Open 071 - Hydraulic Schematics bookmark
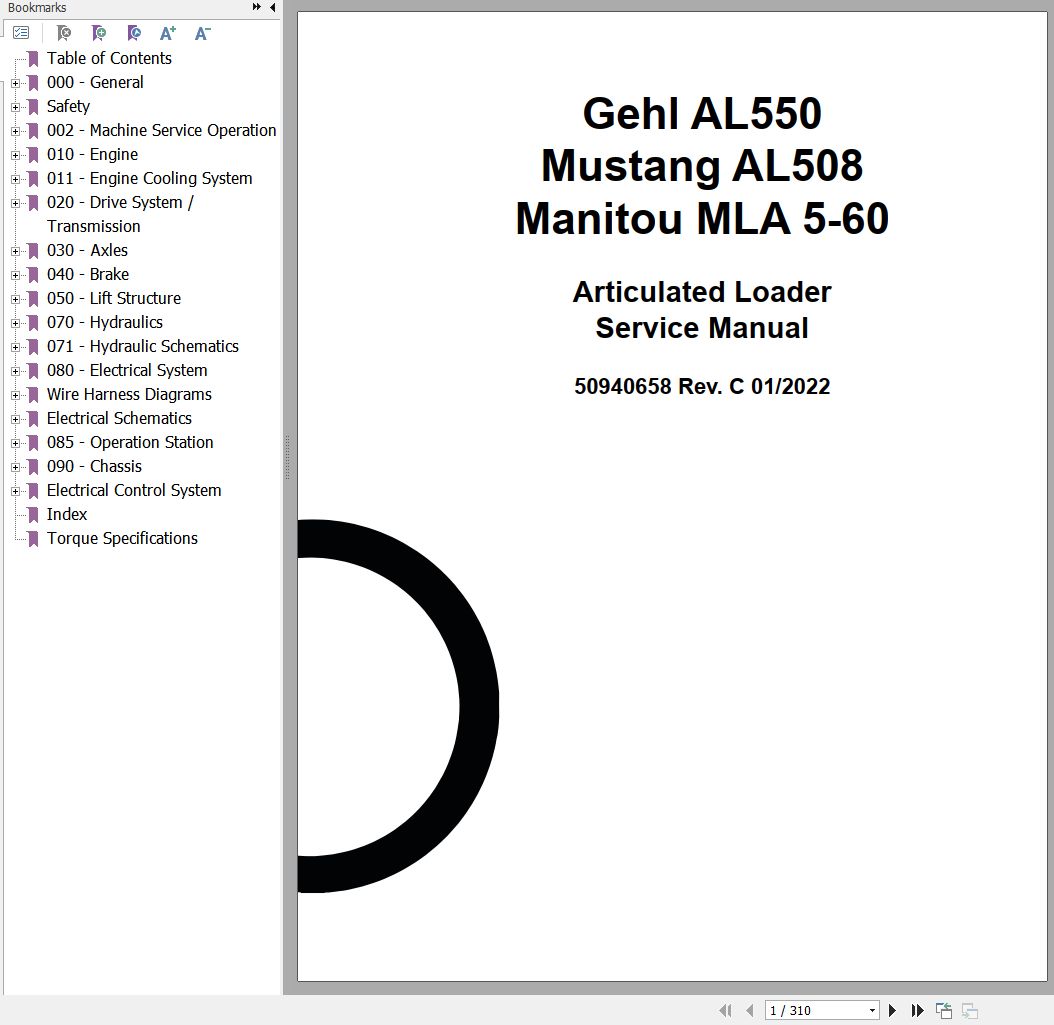 pos(143,346)
